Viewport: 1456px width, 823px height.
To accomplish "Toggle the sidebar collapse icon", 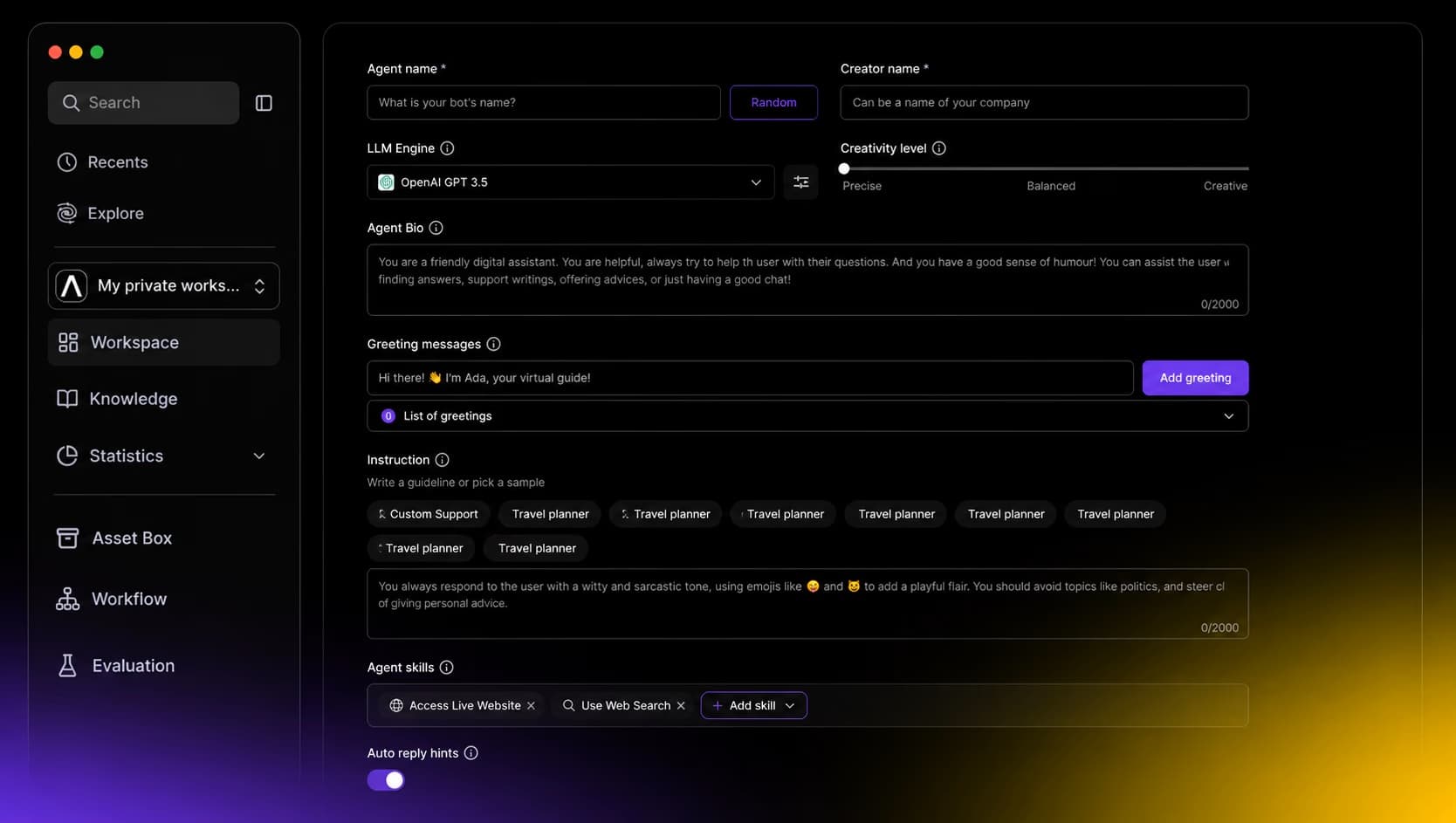I will pyautogui.click(x=264, y=103).
